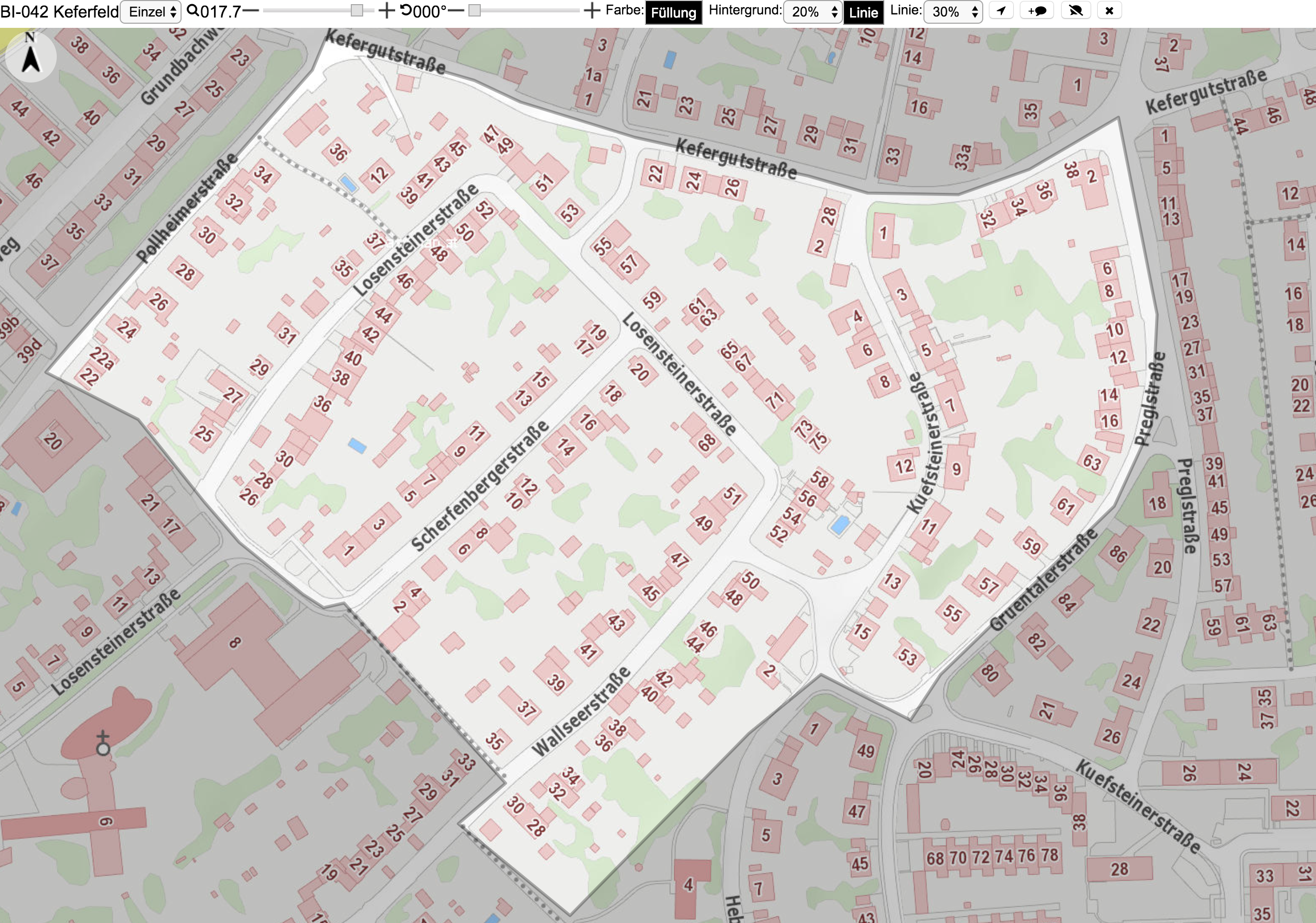1316x923 pixels.
Task: Open the Hintergrund 20% dropdown
Action: (x=812, y=12)
